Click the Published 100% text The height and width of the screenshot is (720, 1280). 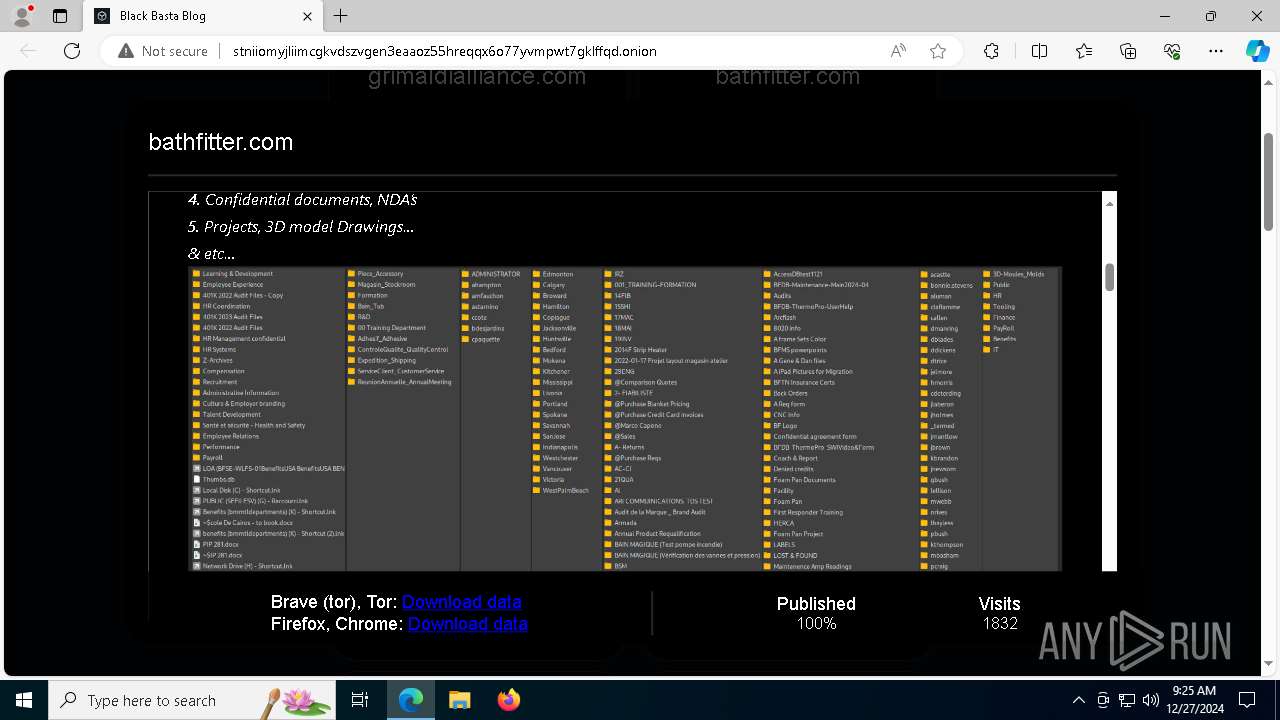[x=816, y=613]
